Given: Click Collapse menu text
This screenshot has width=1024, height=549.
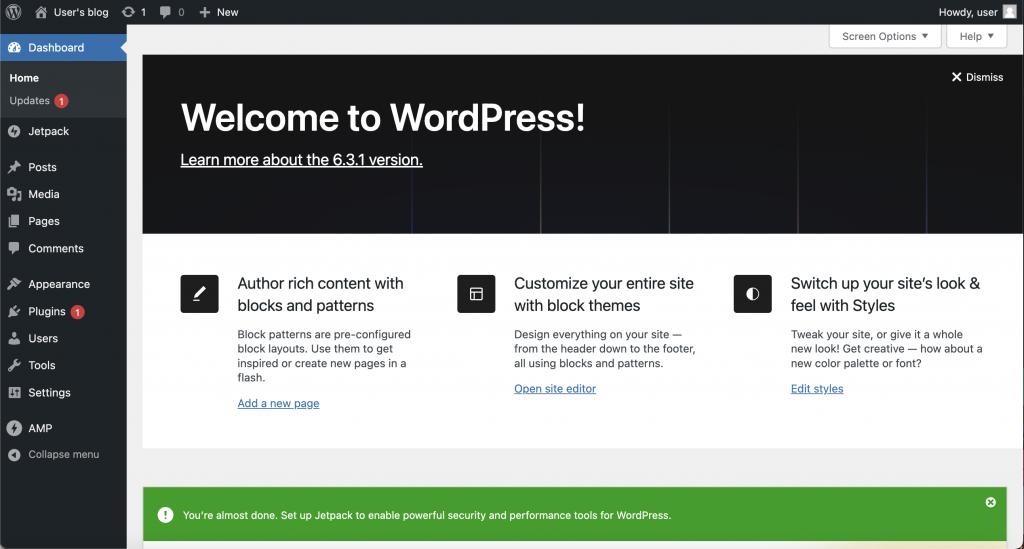Looking at the screenshot, I should pos(63,454).
